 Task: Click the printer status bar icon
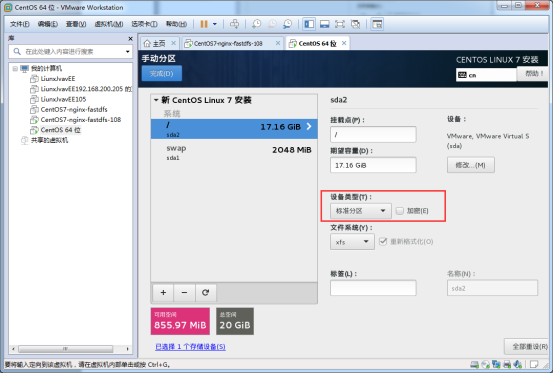click(507, 365)
